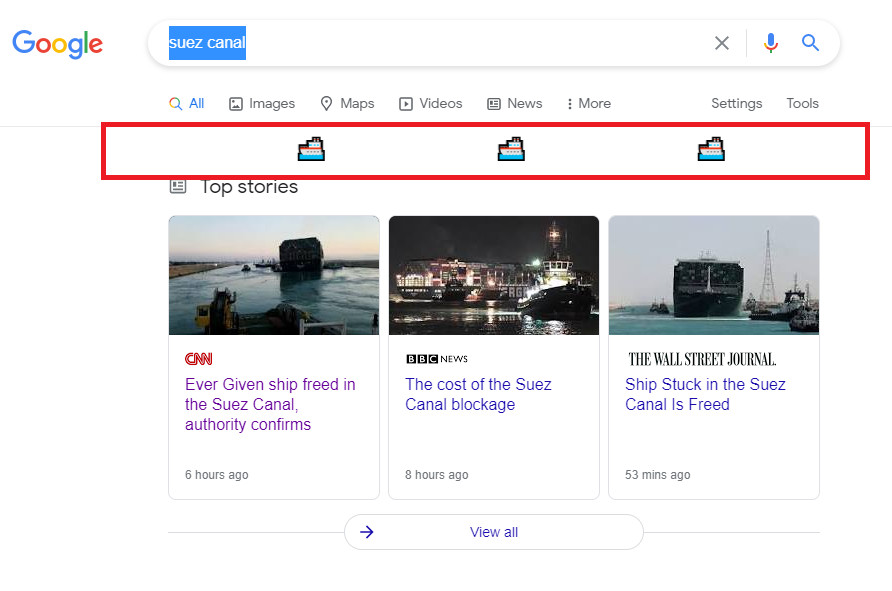Viewport: 892px width, 591px height.
Task: Open the Settings menu
Action: pyautogui.click(x=736, y=104)
